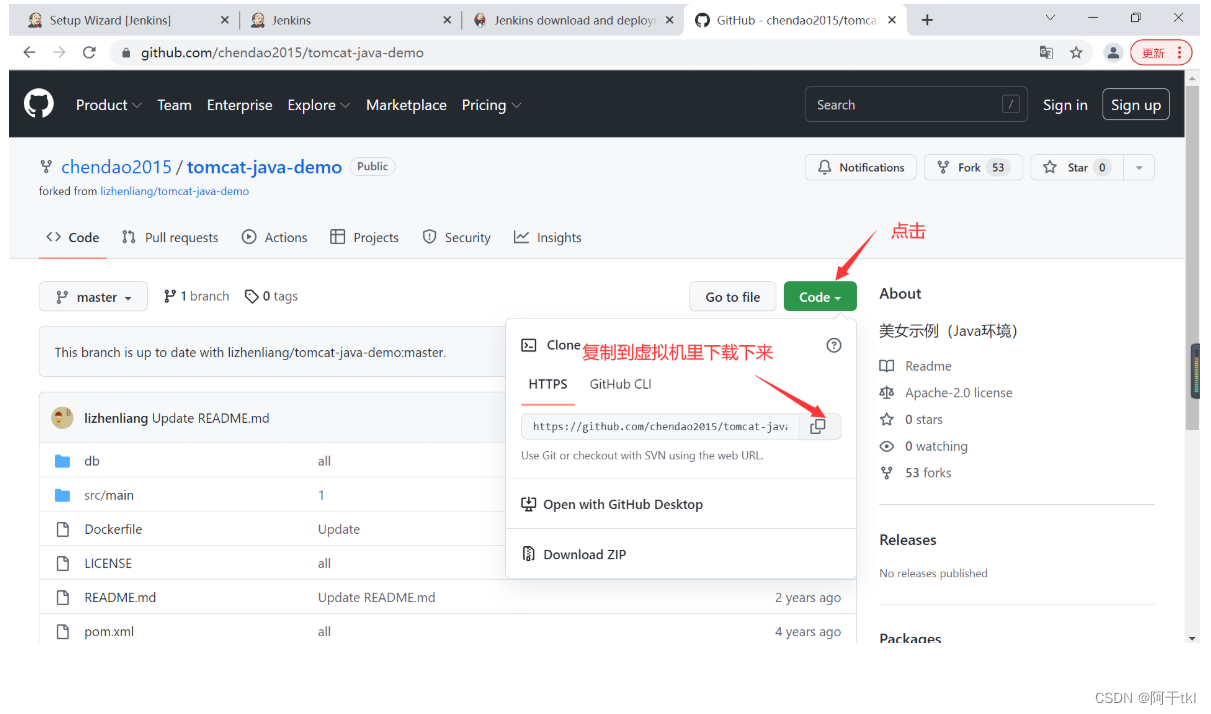Image resolution: width=1211 pixels, height=714 pixels.
Task: Expand the Pricing navigation menu
Action: click(491, 105)
